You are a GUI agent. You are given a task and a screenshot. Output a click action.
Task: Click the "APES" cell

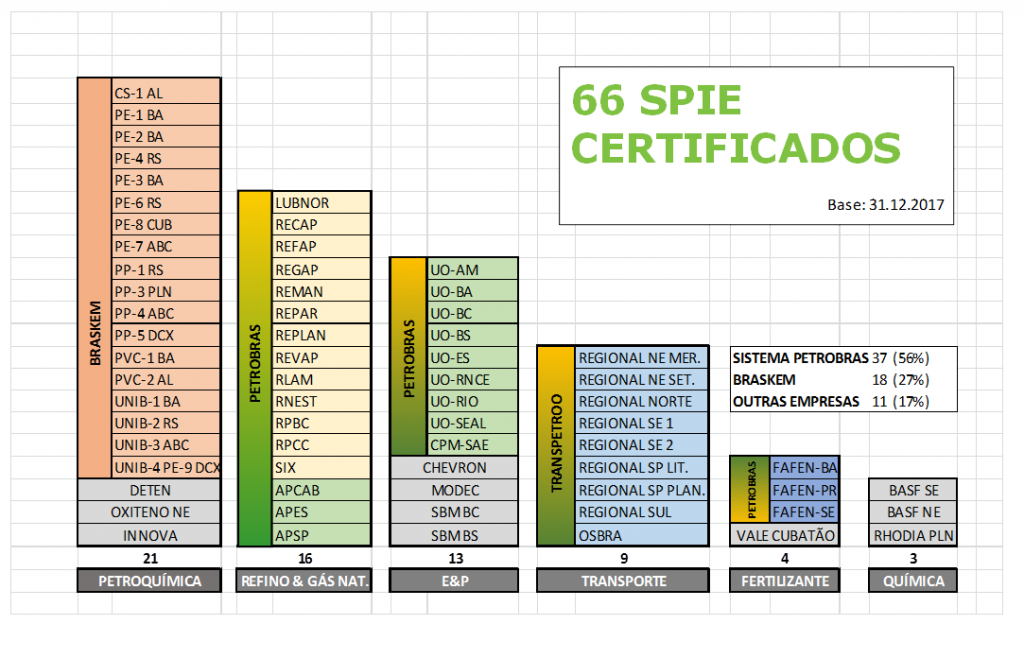(321, 513)
